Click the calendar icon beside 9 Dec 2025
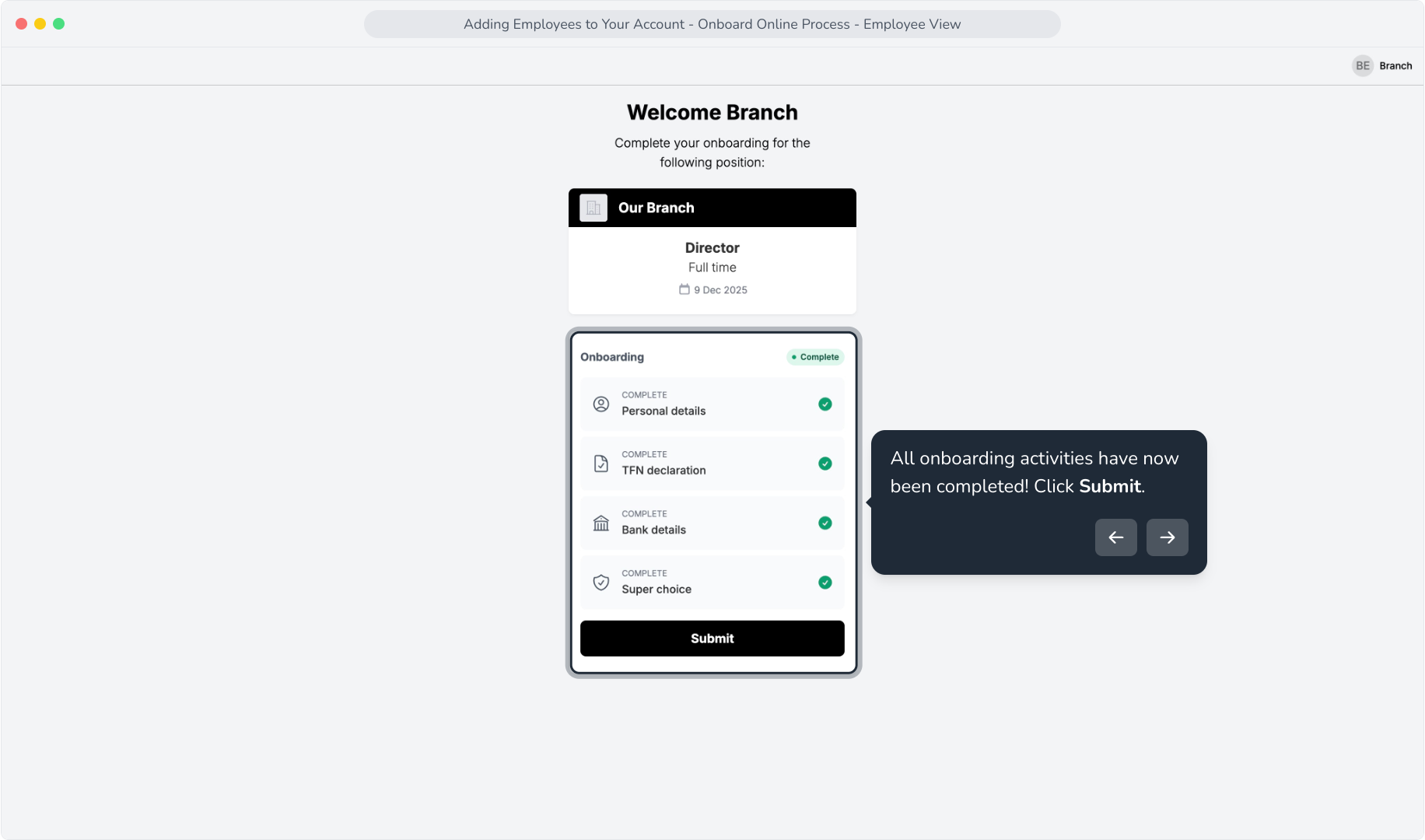The image size is (1425, 840). pos(684,289)
